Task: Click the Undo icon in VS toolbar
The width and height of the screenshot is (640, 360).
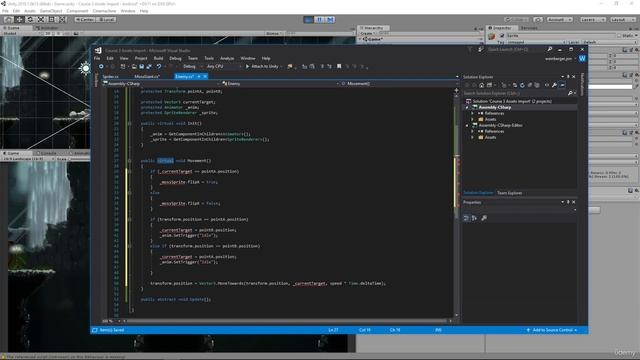Action: (x=159, y=66)
